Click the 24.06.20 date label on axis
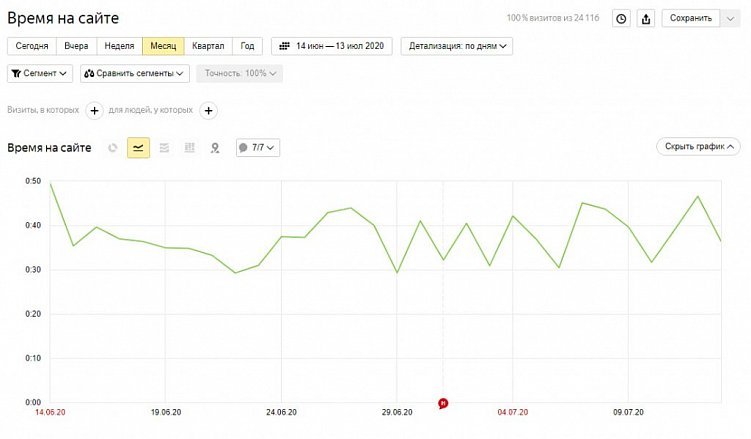 coord(281,412)
